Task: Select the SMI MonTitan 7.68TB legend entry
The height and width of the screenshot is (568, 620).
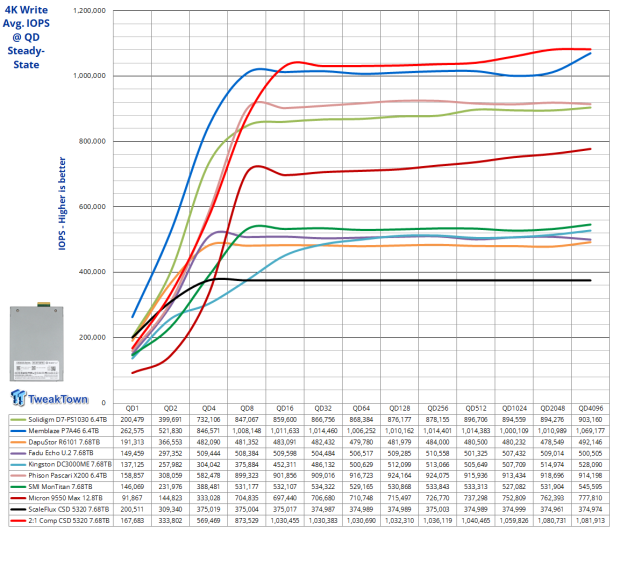Action: click(61, 487)
